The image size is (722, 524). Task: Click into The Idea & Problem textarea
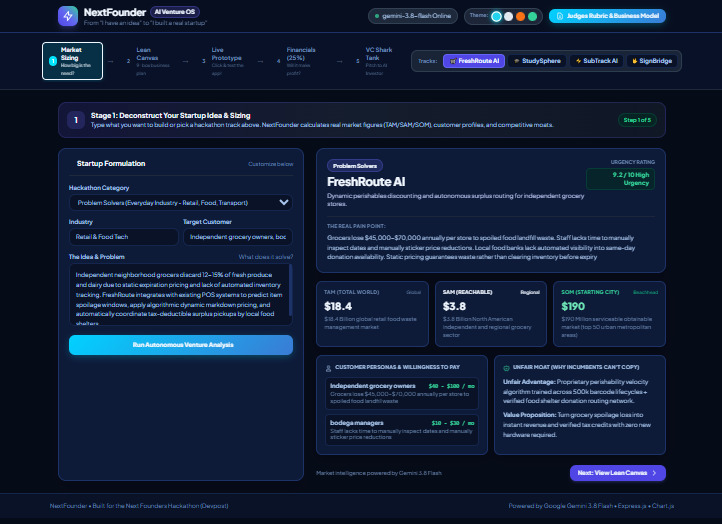[x=180, y=294]
